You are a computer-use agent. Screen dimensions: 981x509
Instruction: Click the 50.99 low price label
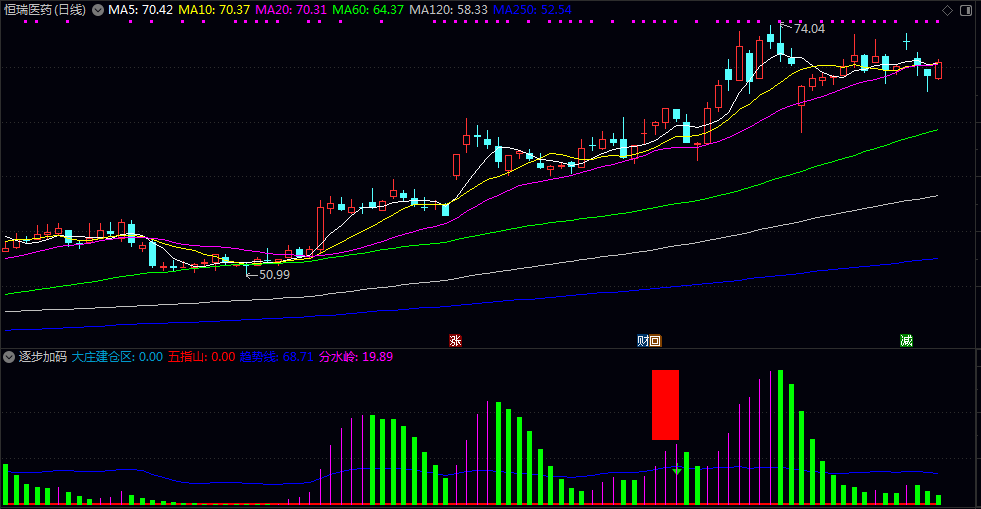point(274,275)
